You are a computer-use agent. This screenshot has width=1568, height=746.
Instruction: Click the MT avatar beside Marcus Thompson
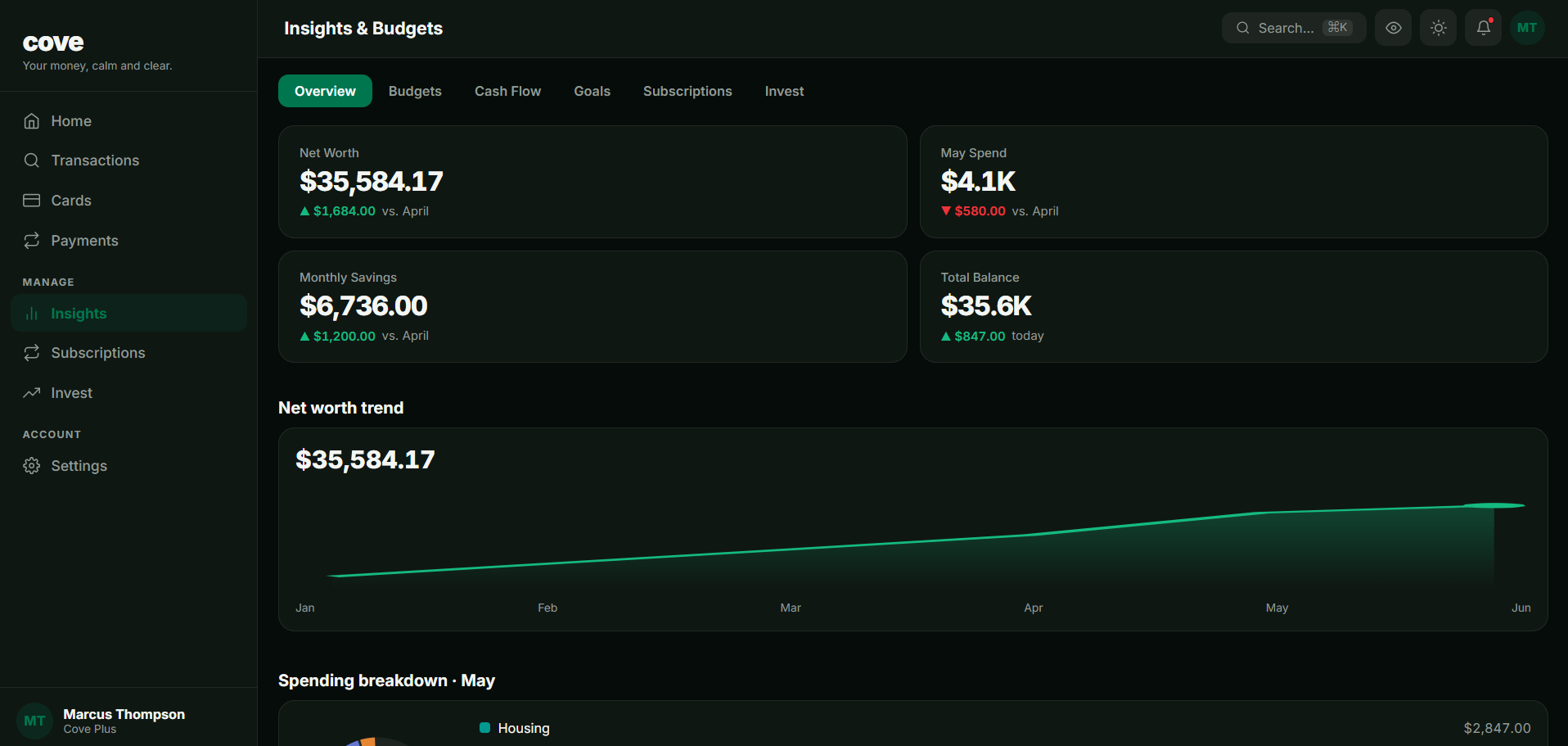(34, 721)
